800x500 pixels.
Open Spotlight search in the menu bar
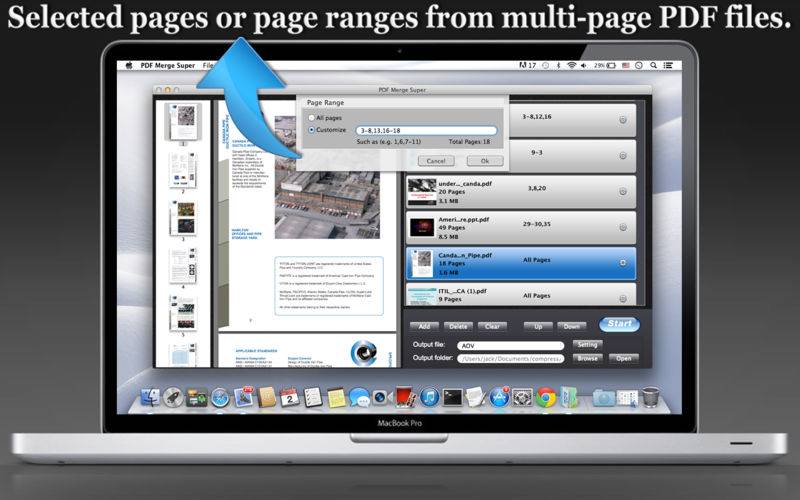coord(653,65)
